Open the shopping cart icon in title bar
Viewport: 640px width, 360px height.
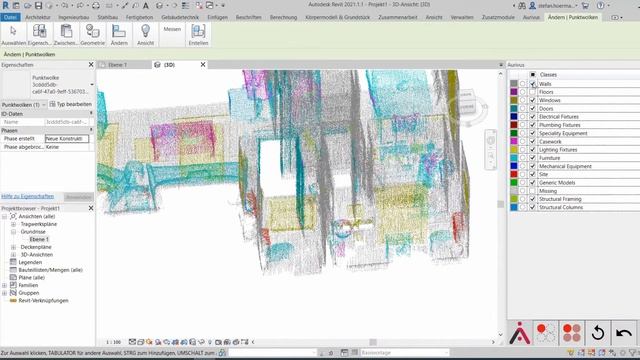point(585,6)
